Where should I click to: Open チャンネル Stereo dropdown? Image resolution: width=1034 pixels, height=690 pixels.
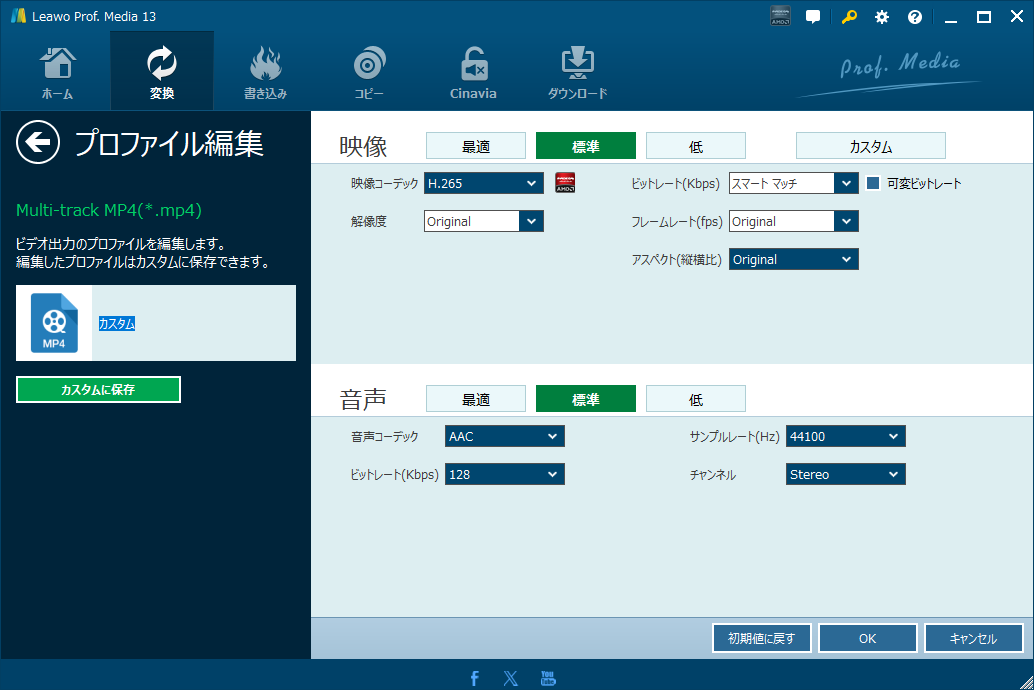[x=846, y=474]
